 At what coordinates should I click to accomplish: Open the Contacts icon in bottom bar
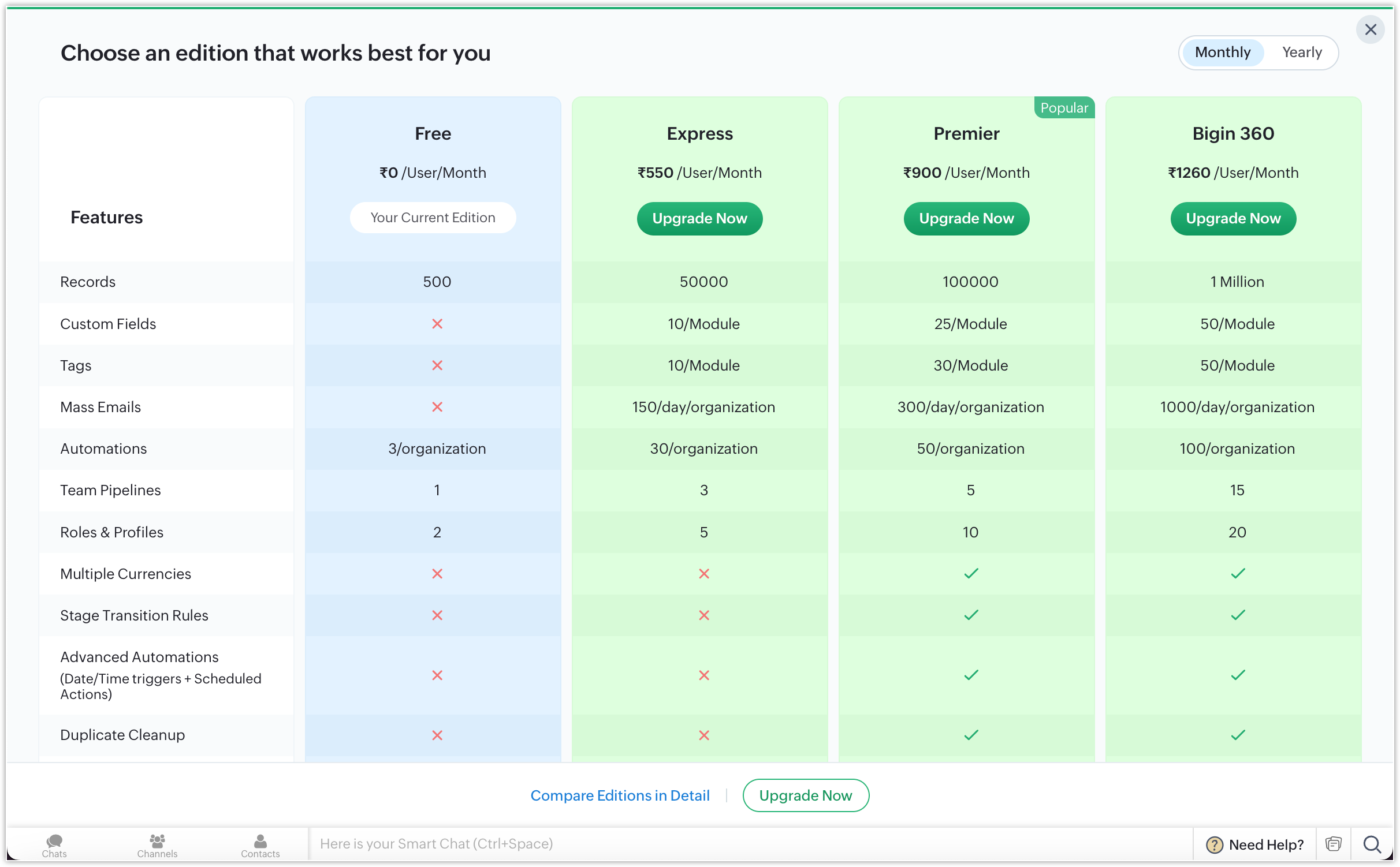pyautogui.click(x=260, y=844)
